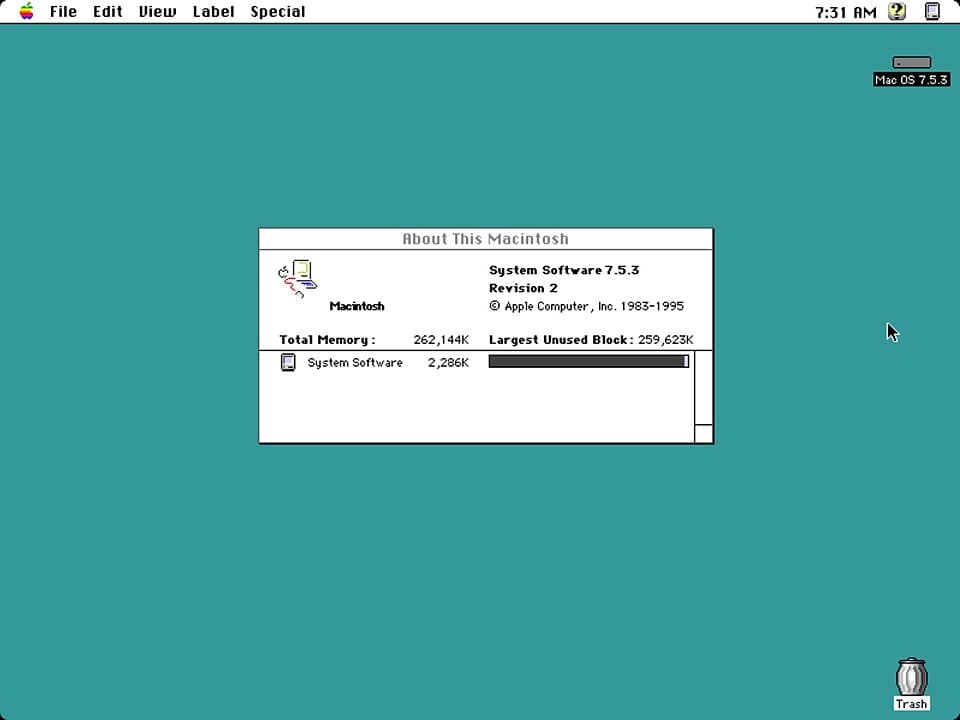Viewport: 960px width, 720px height.
Task: Select the Mac OS 7.5.3 disk icon
Action: point(912,62)
